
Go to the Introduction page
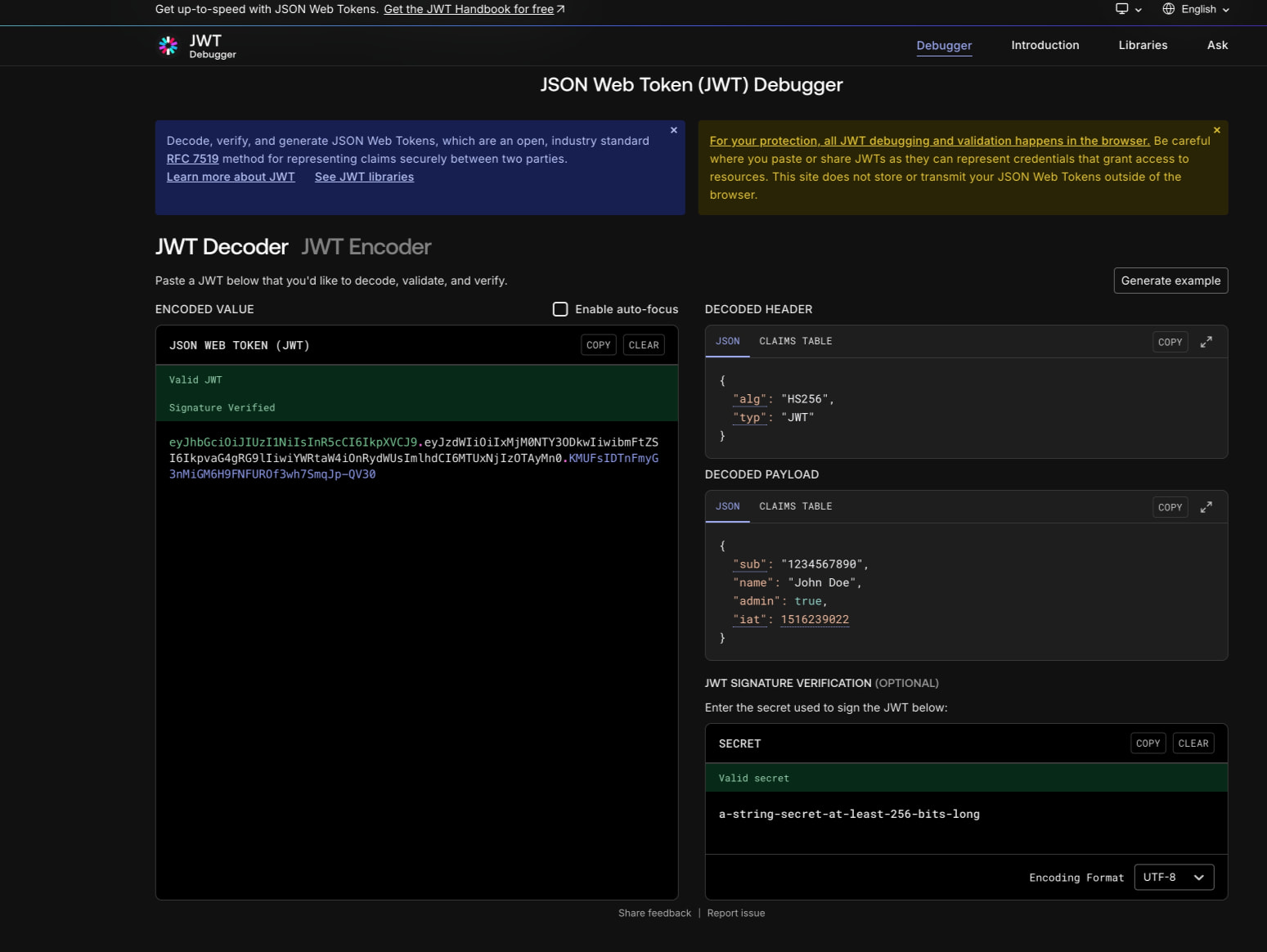(1045, 45)
